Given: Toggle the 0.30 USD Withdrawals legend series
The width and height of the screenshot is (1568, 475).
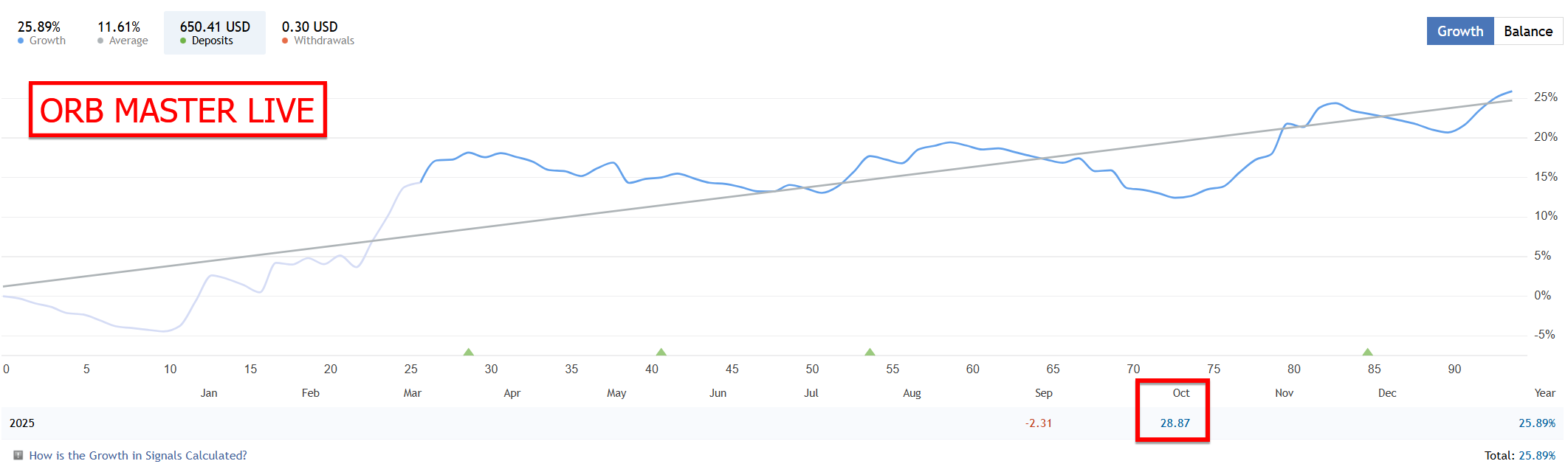Looking at the screenshot, I should click(x=317, y=33).
